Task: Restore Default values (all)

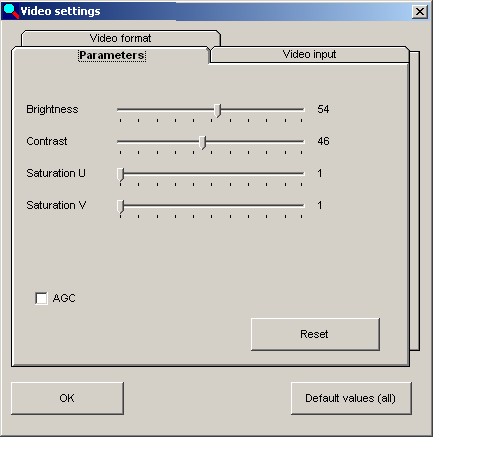Action: tap(351, 398)
